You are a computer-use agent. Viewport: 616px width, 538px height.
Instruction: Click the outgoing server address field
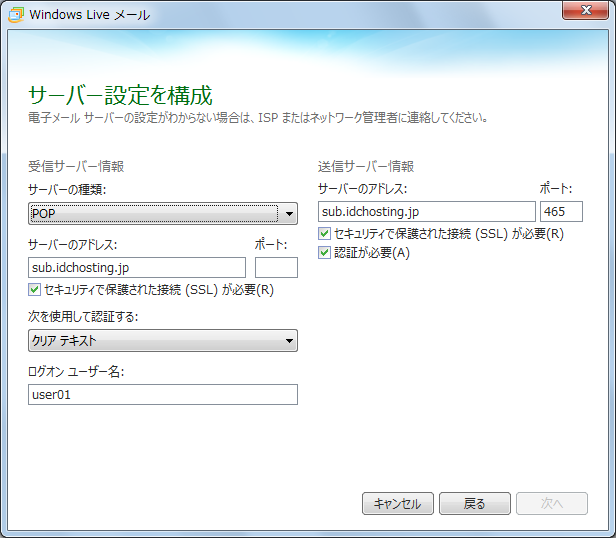coord(427,212)
